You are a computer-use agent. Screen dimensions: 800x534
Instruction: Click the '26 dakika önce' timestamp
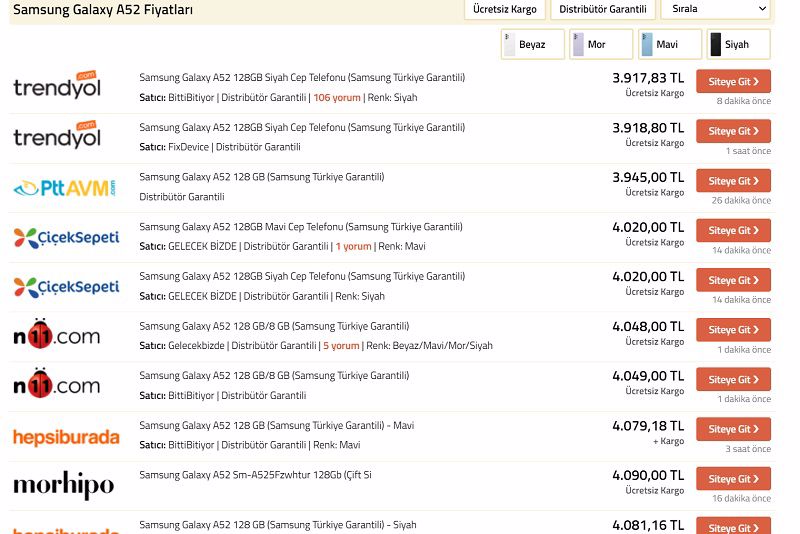[741, 200]
